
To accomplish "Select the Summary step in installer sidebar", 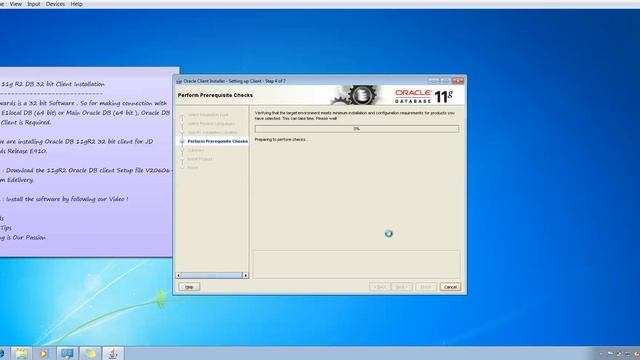I will (x=196, y=150).
